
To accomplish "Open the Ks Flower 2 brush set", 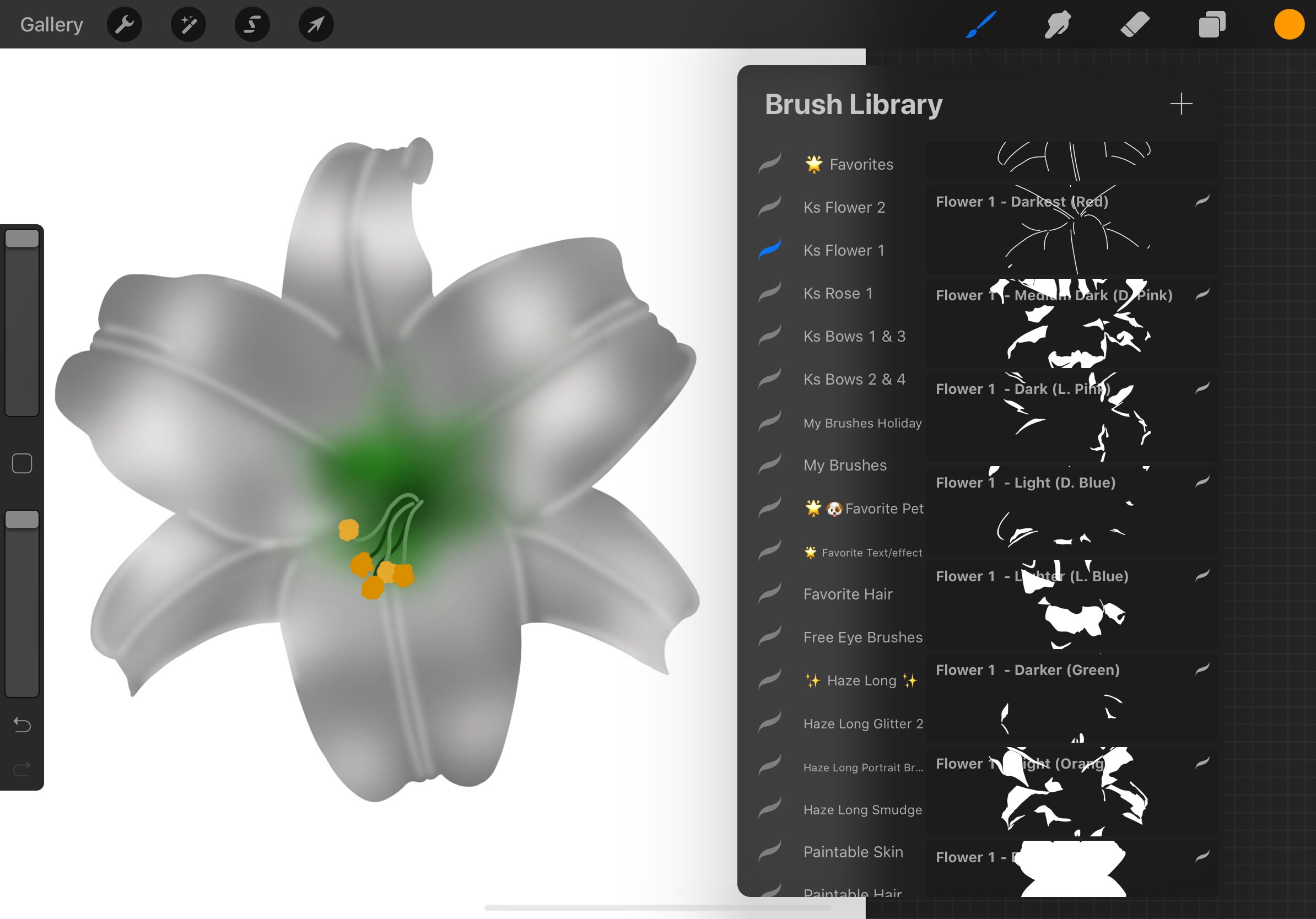I will [844, 207].
